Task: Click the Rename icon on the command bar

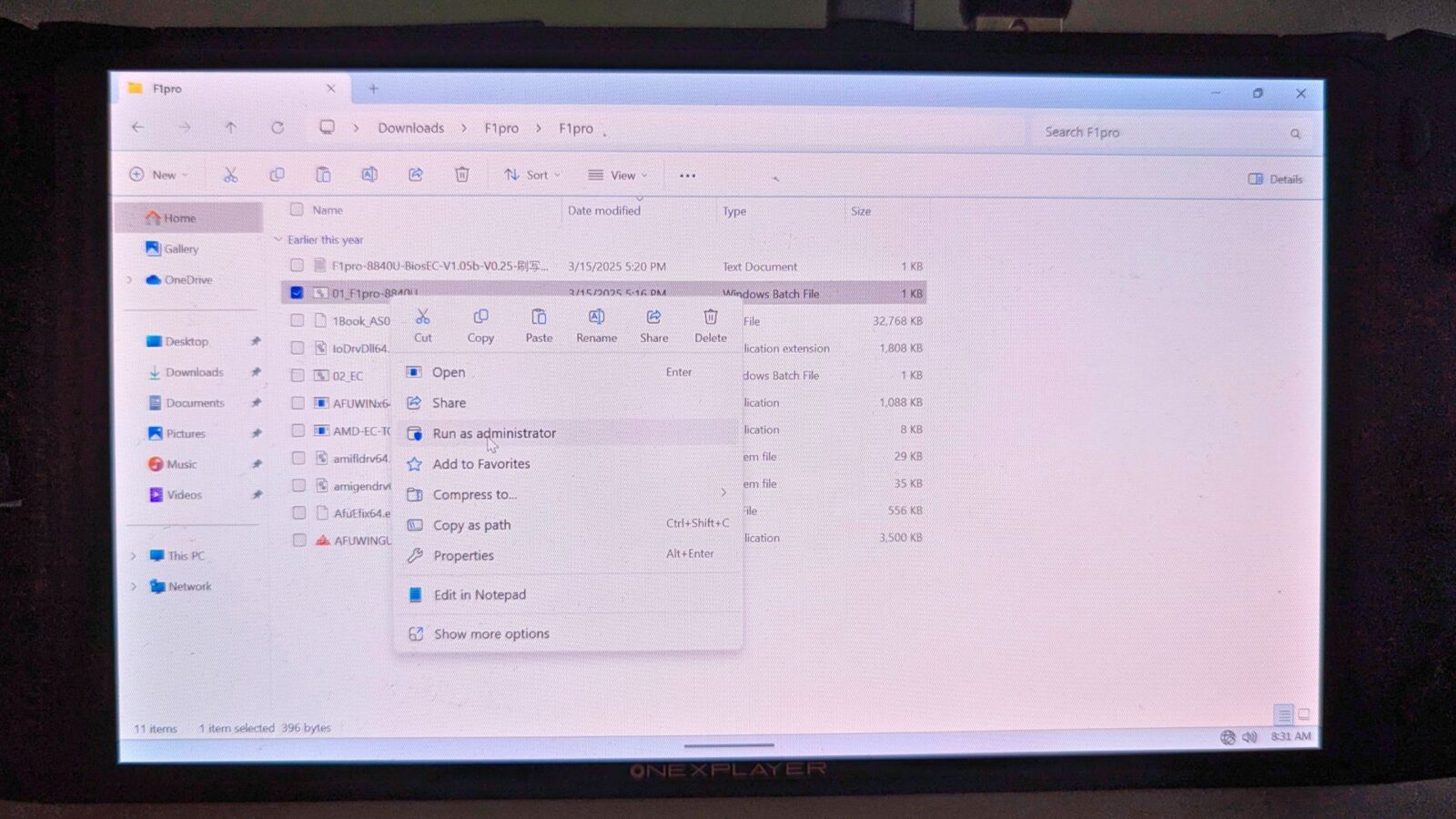Action: coord(369,175)
